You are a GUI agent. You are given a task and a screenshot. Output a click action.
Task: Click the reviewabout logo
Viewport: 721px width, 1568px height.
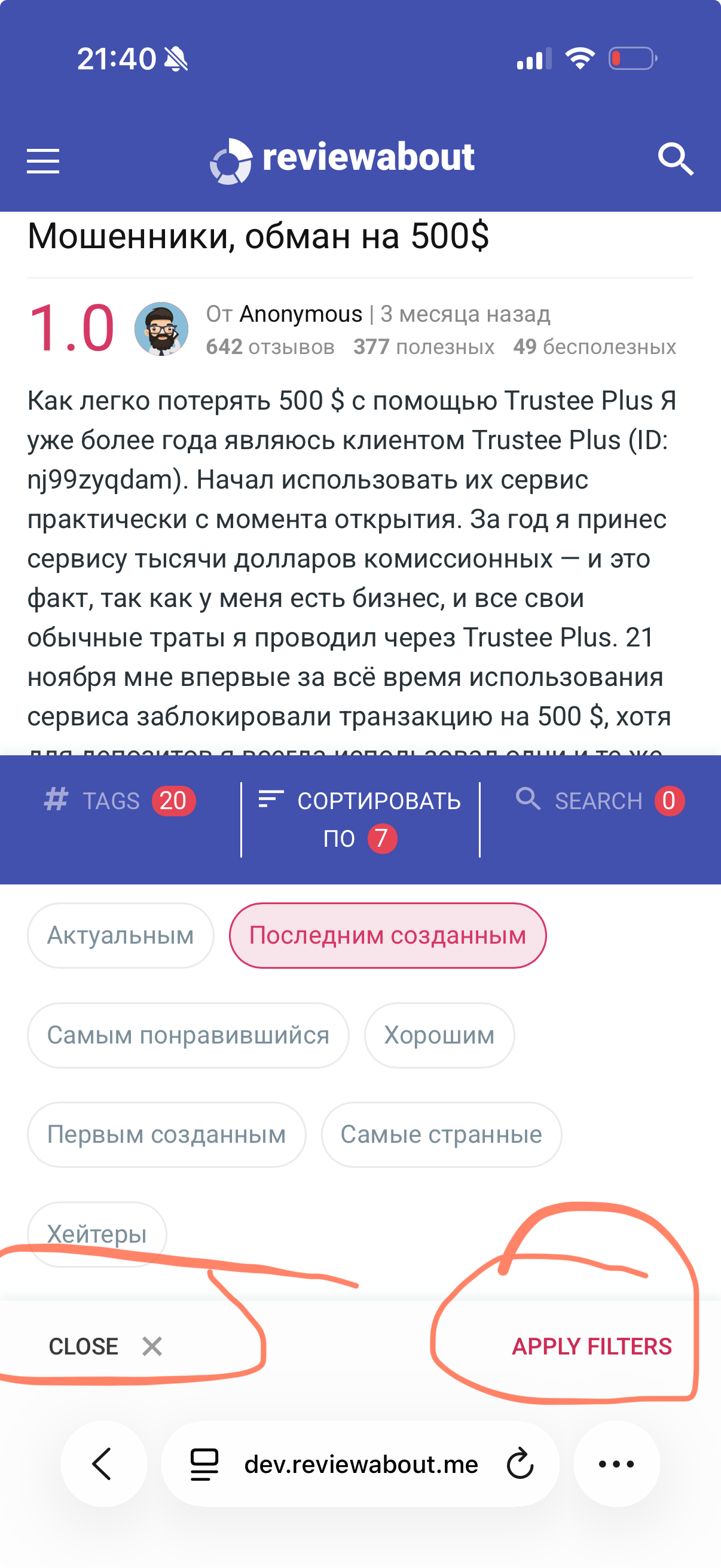(x=342, y=160)
